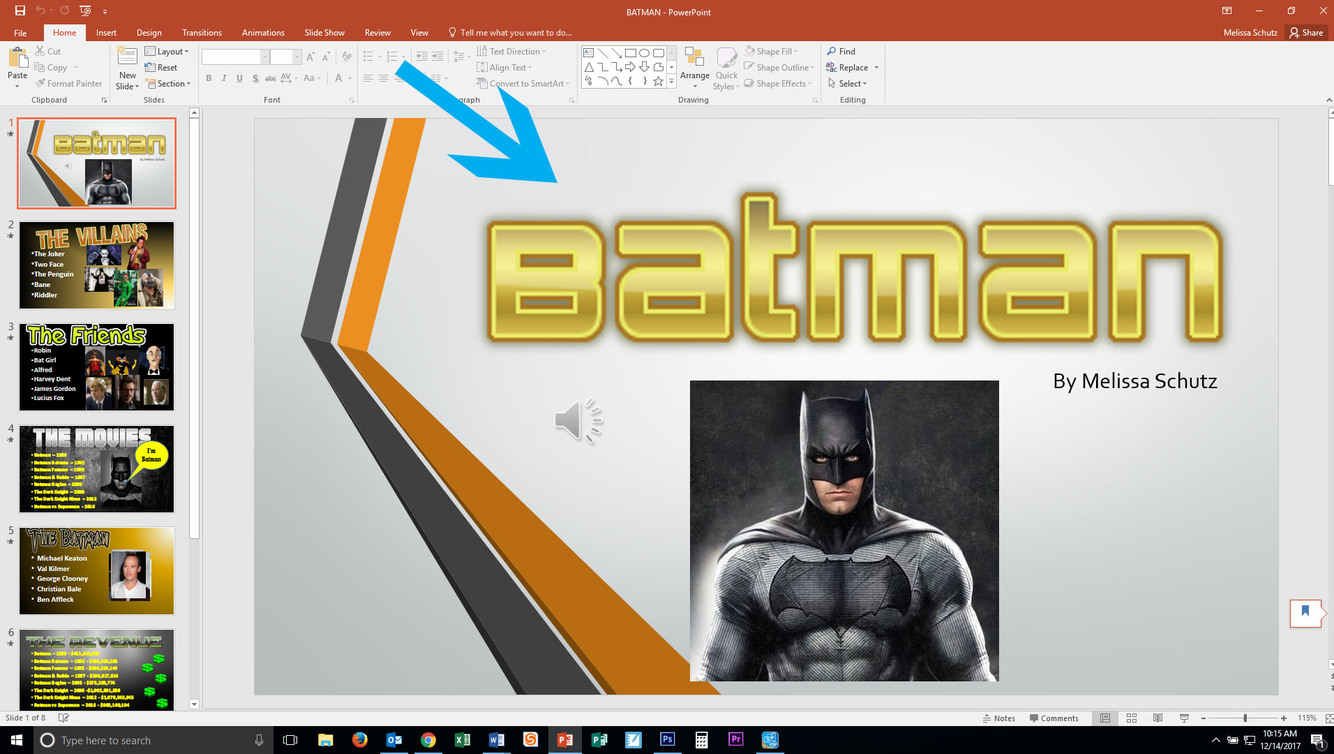Click the zoom in plus icon

(1284, 718)
